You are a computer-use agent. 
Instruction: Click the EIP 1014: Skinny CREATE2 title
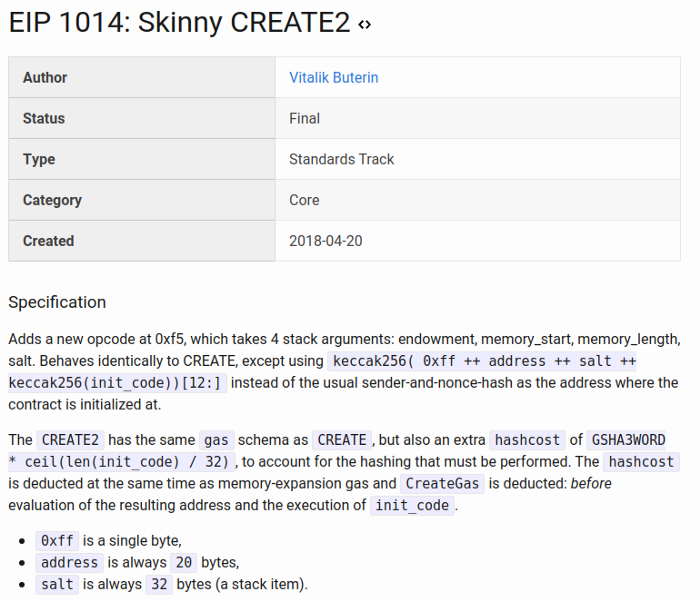point(179,24)
